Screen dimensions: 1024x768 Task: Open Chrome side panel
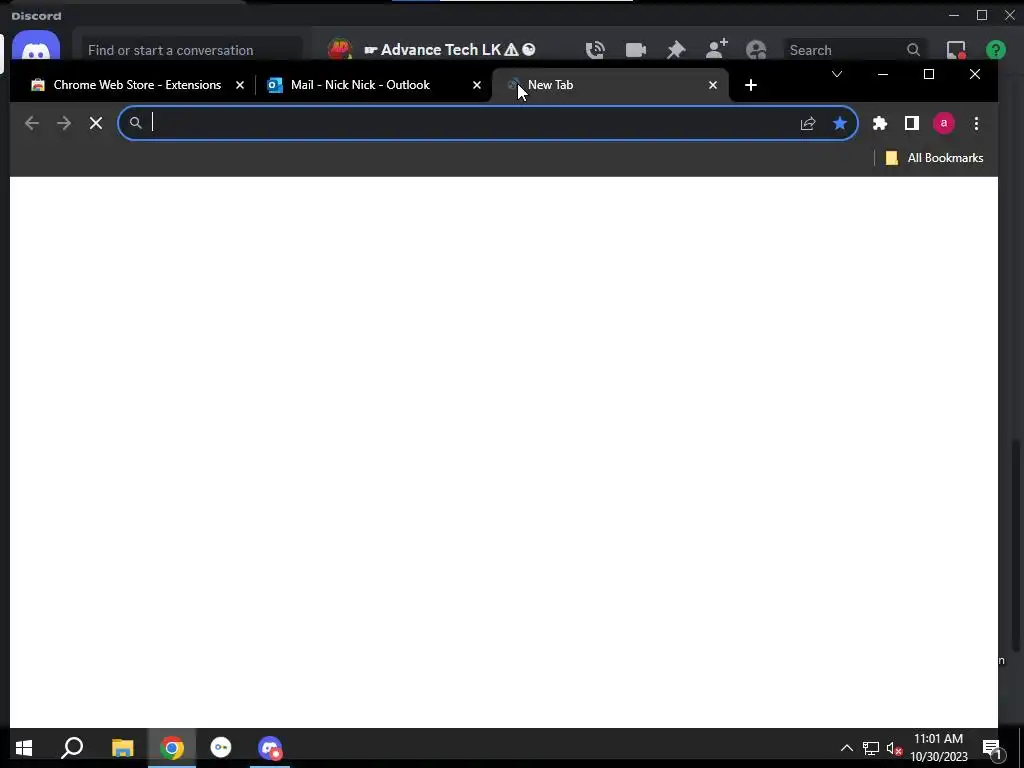coord(912,123)
